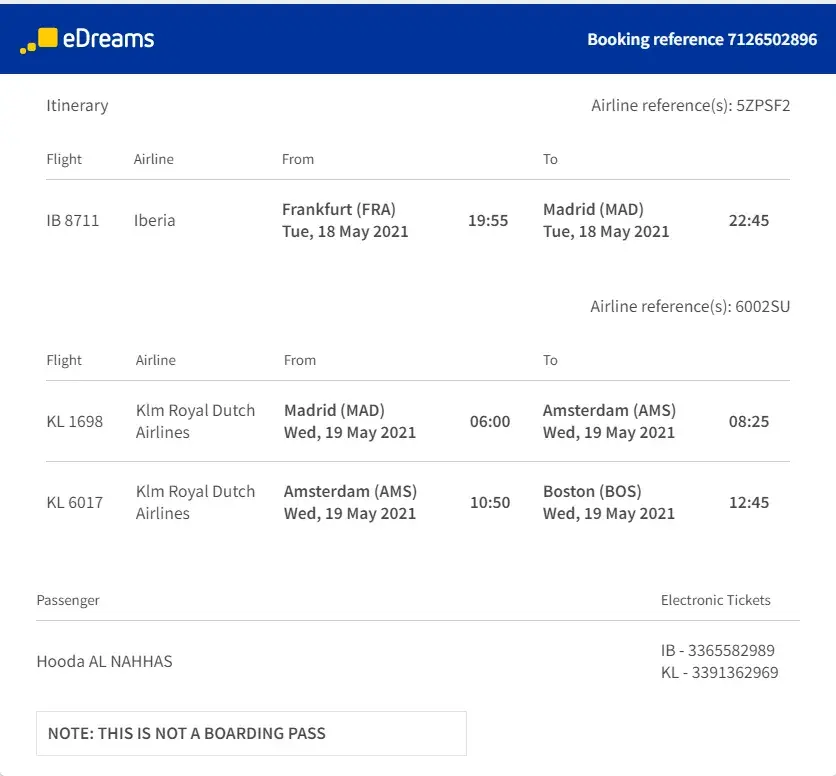Click flight number IB 8711
This screenshot has height=776, width=836.
[73, 220]
